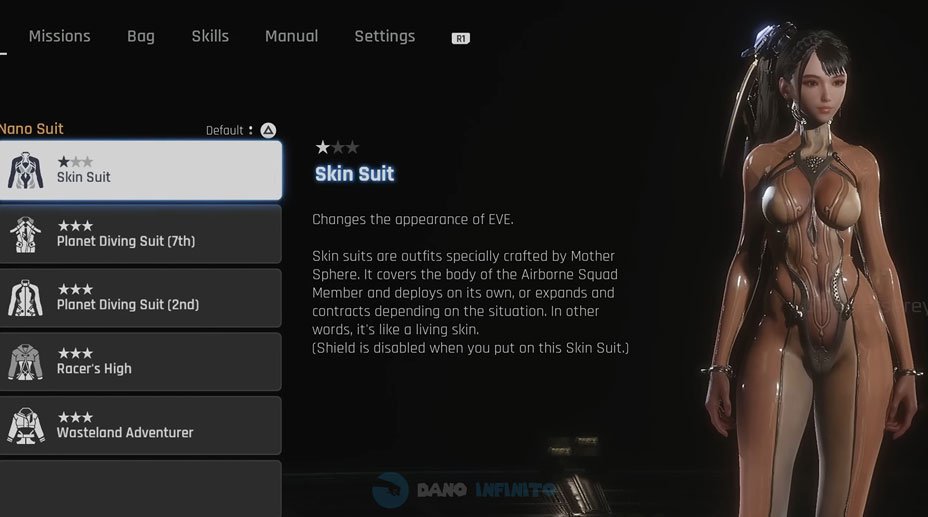
Task: Open the Missions tab
Action: (60, 36)
